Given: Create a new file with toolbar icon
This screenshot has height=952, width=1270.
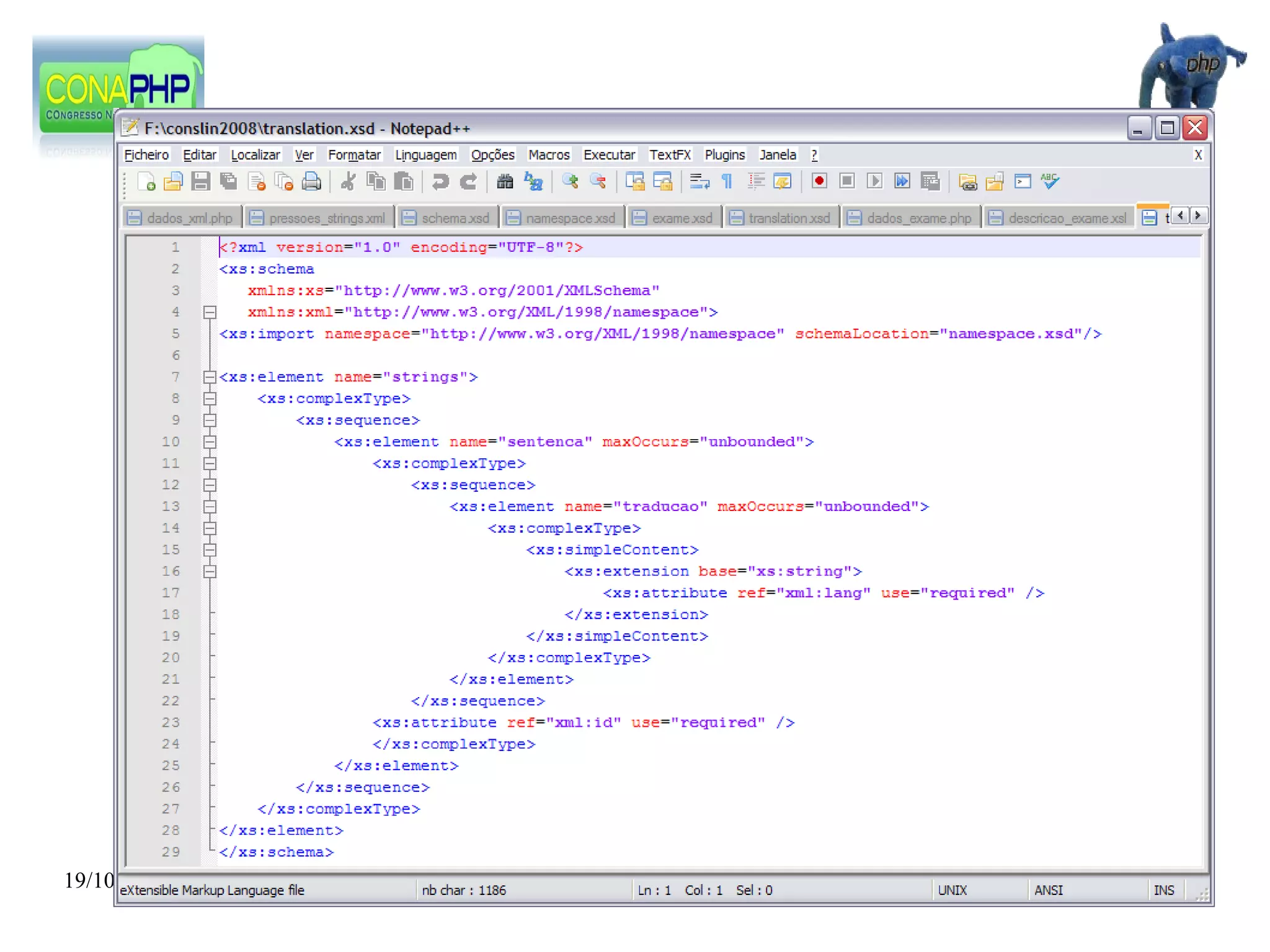Looking at the screenshot, I should point(146,182).
